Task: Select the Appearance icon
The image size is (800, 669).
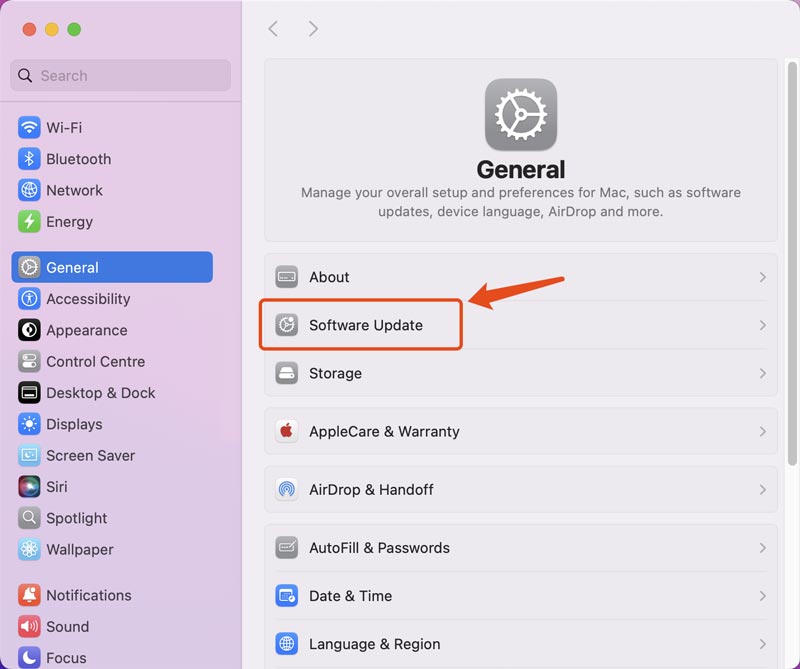Action: tap(29, 330)
